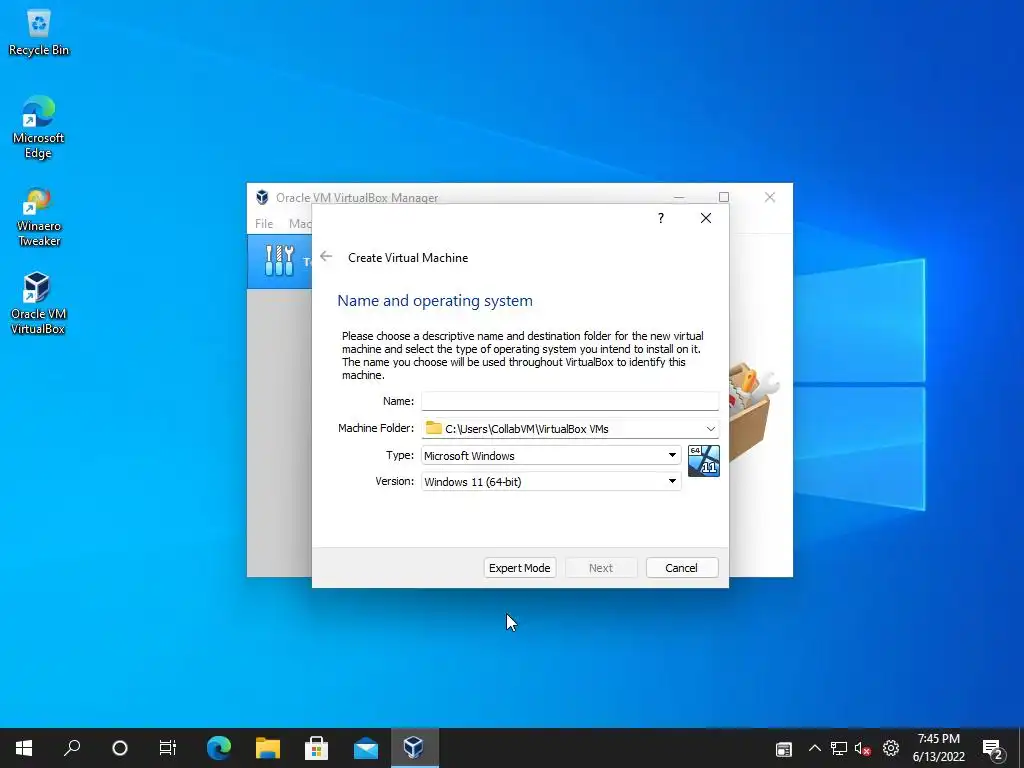Click the VirtualBox logo in the Manager title bar
The image size is (1024, 768).
pyautogui.click(x=263, y=197)
